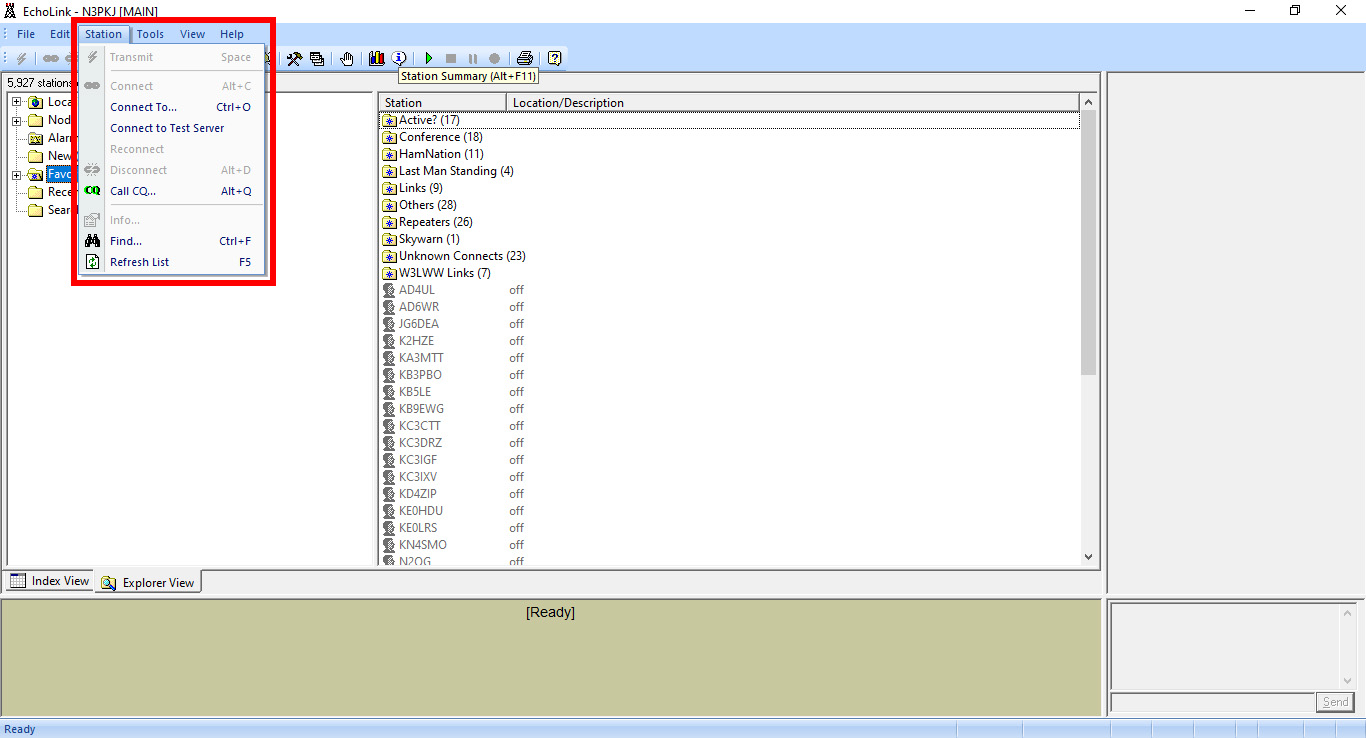
Task: Click the binoculars Find icon in menu
Action: (92, 241)
